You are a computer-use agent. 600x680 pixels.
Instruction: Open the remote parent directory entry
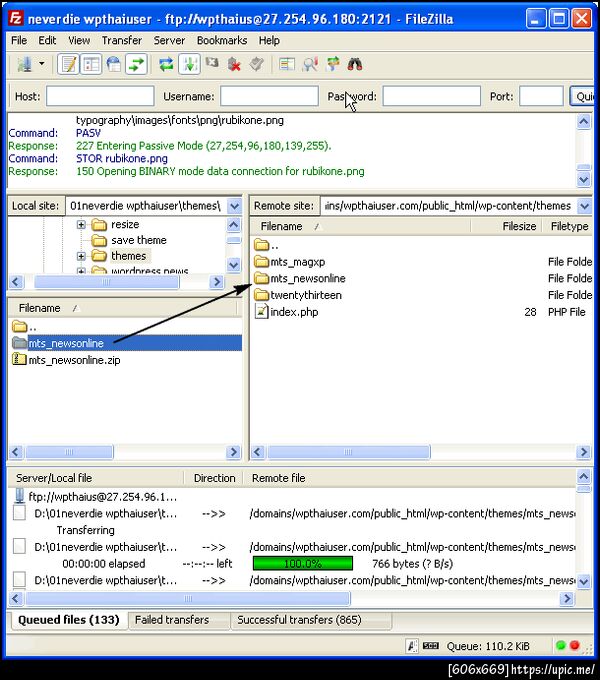[x=266, y=245]
